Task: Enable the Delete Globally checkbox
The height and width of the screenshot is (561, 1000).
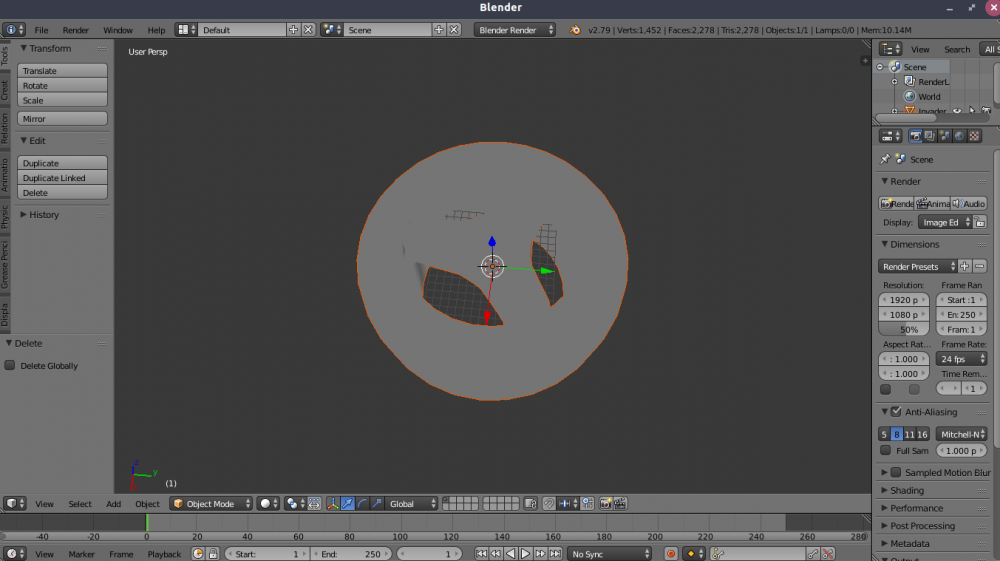Action: 10,366
